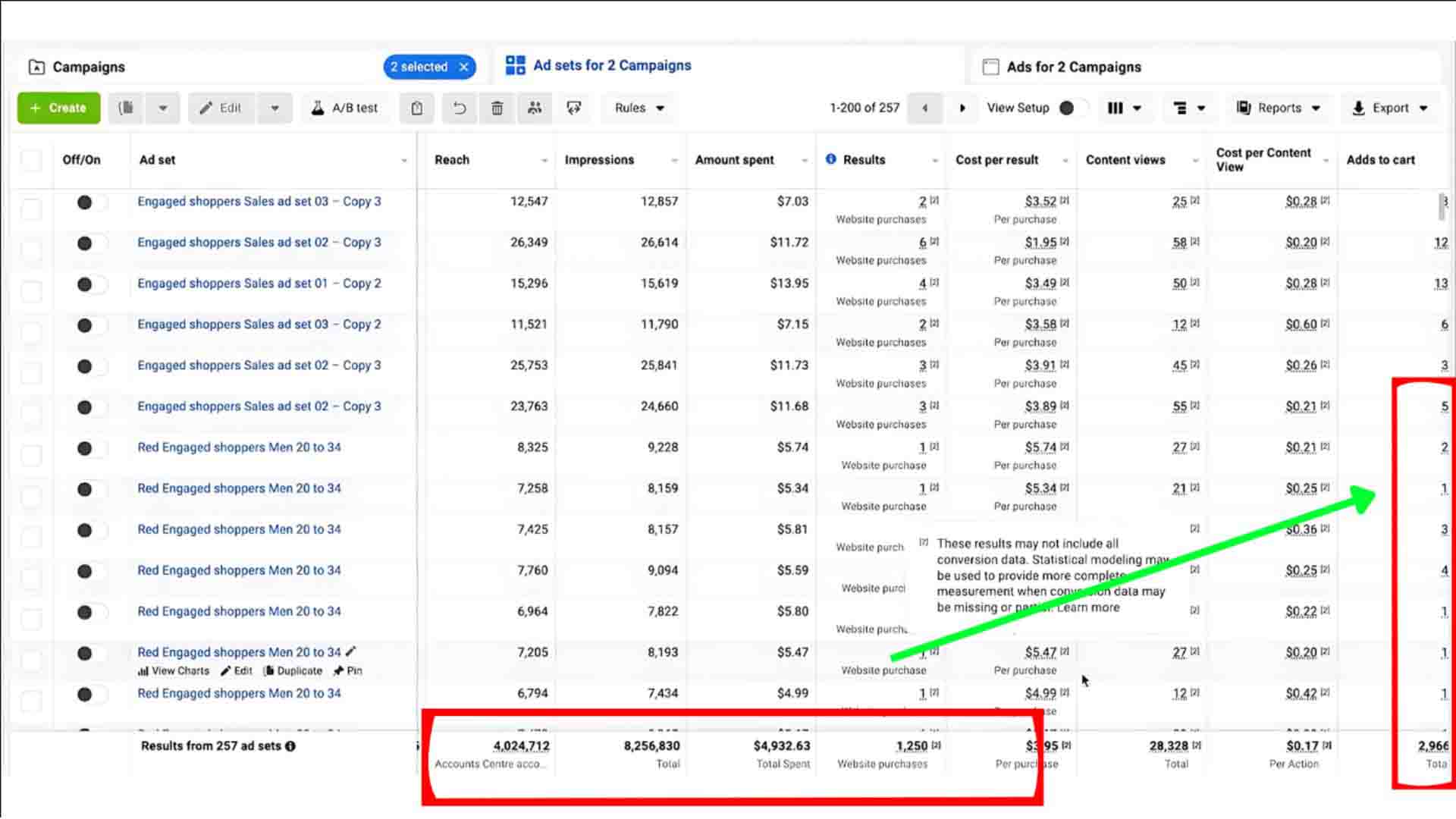Screen dimensions: 1456x819
Task: Click the share/clipboard icon in the toolbar
Action: pyautogui.click(x=416, y=108)
